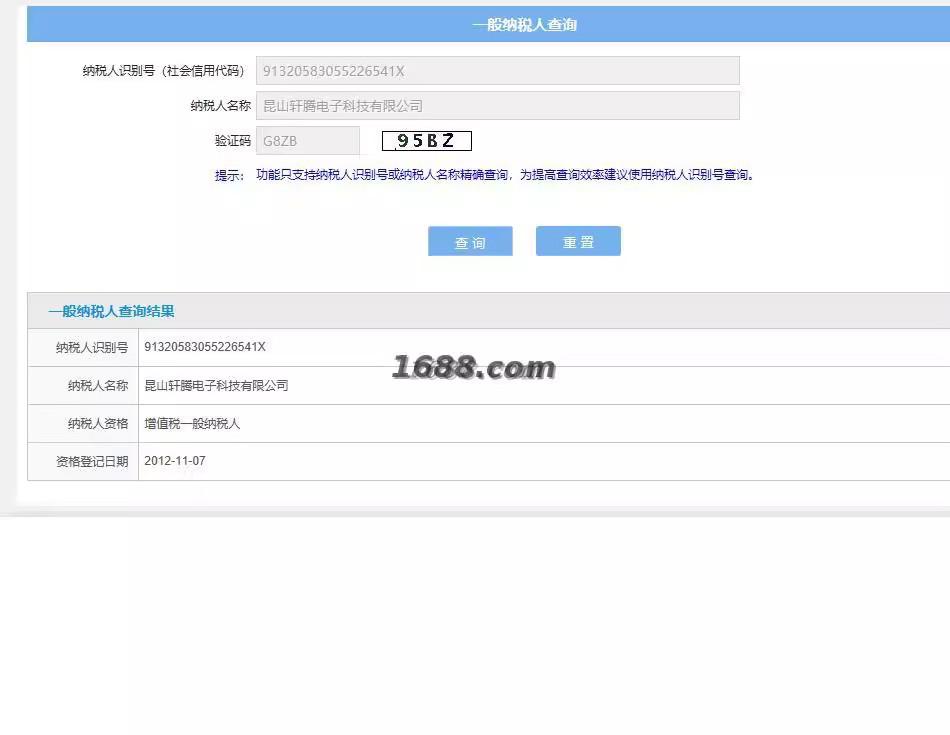Click the 纳税人名称 result row label
The image size is (950, 735).
[x=98, y=385]
